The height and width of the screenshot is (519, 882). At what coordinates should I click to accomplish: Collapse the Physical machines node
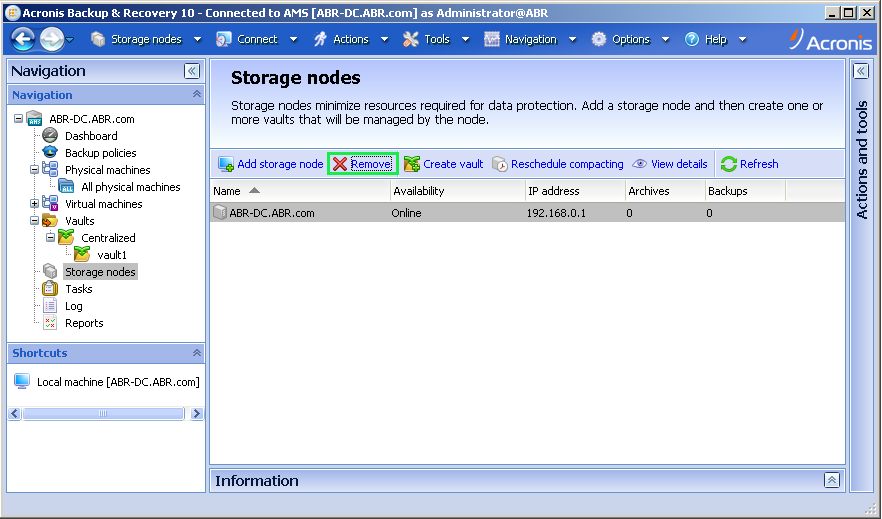point(34,169)
